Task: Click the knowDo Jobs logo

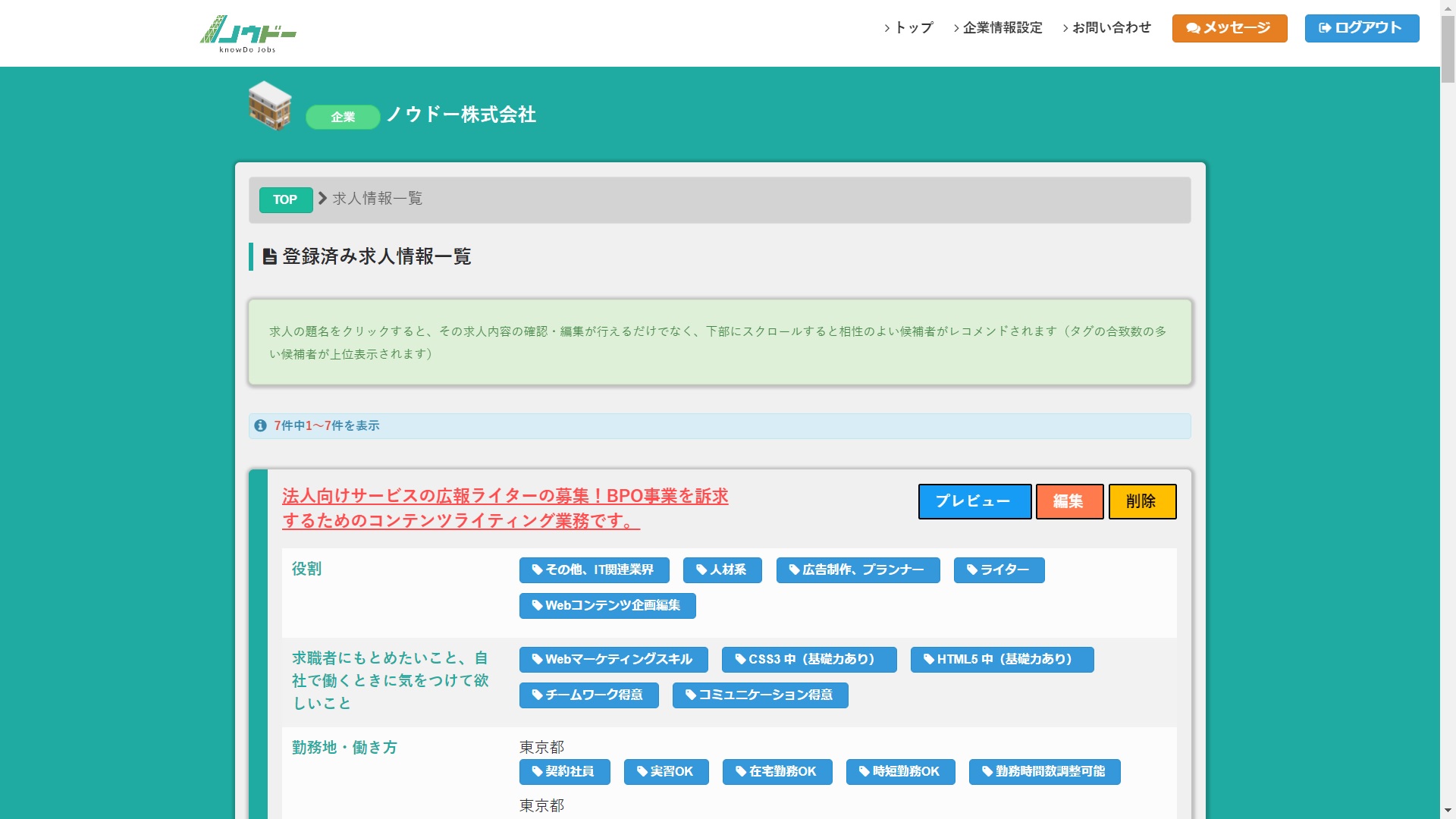Action: point(248,34)
